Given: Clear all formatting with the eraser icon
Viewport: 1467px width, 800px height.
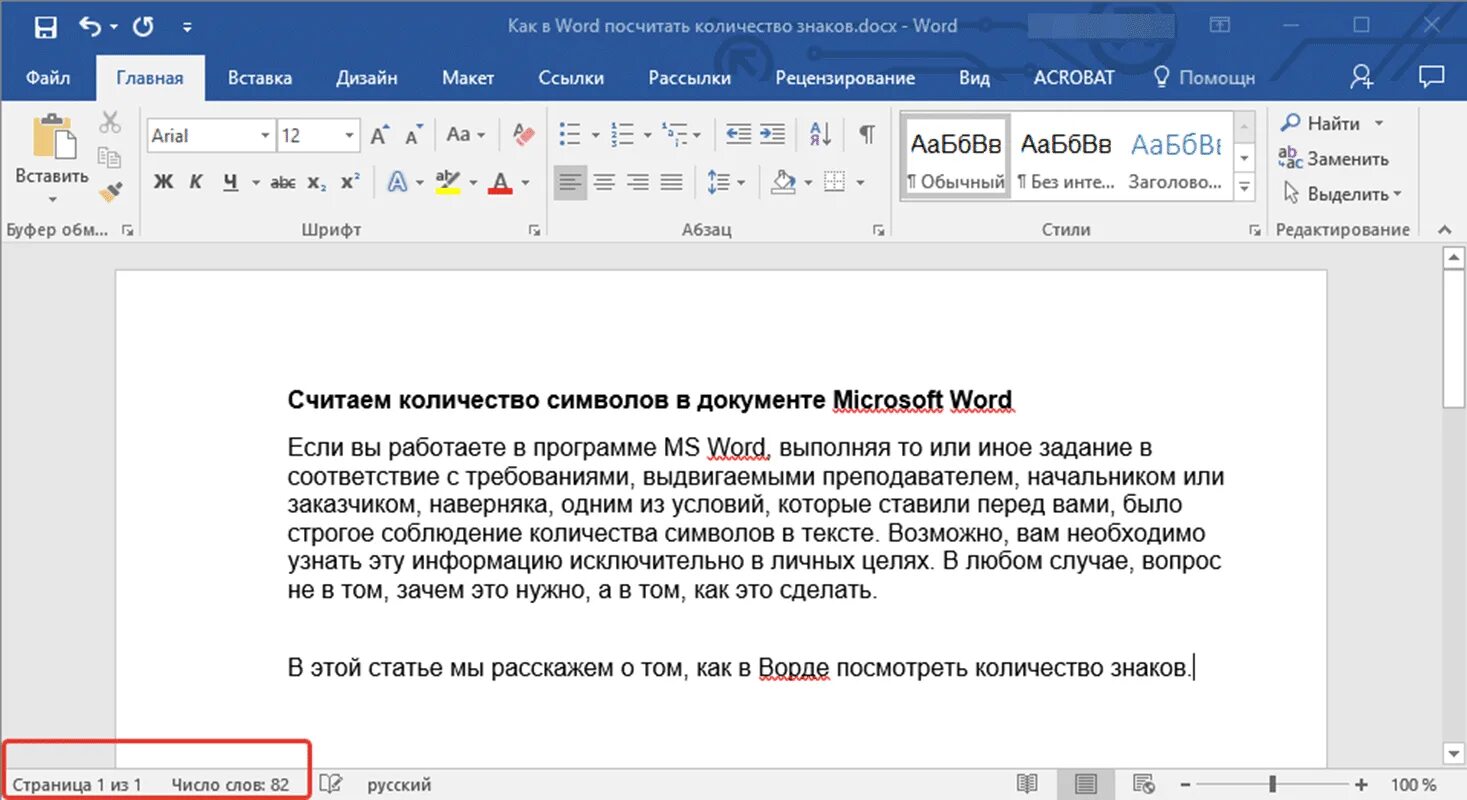Looking at the screenshot, I should [x=522, y=134].
